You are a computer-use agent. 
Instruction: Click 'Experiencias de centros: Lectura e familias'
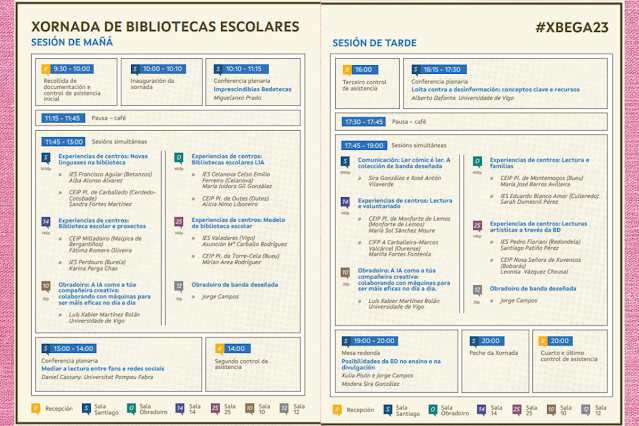coord(539,163)
